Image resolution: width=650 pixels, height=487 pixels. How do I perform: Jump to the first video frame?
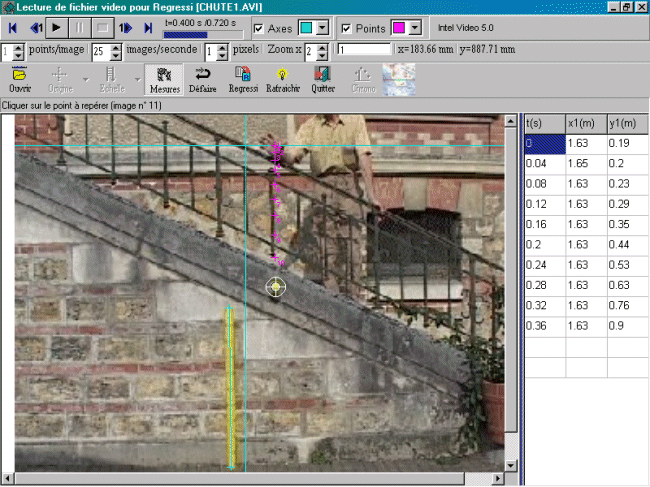coord(13,28)
